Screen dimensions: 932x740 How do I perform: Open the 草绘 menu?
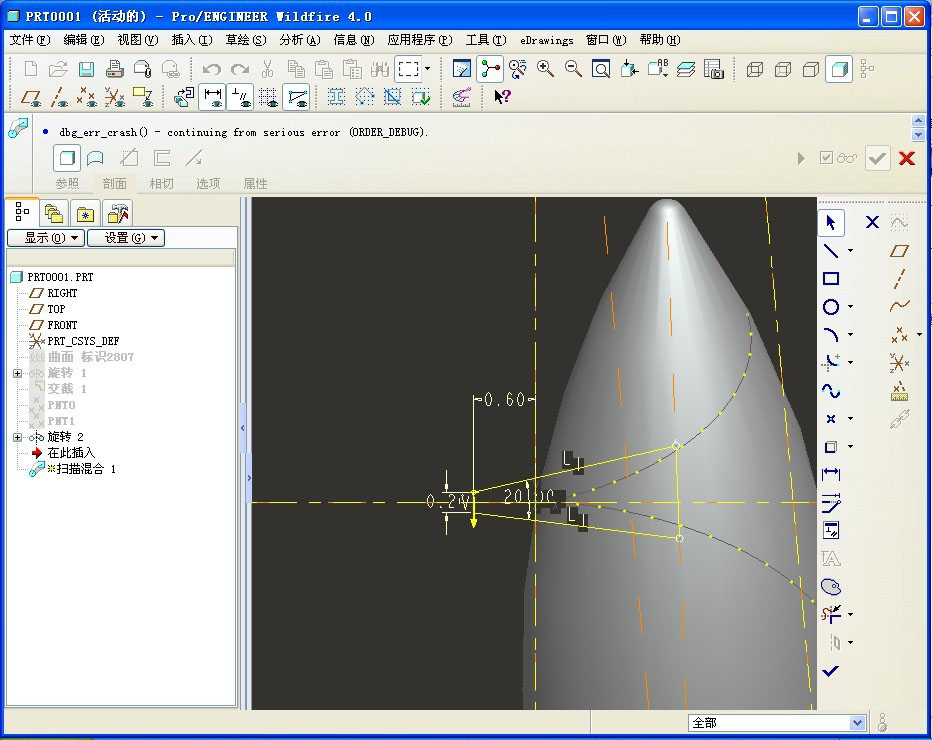tap(245, 40)
